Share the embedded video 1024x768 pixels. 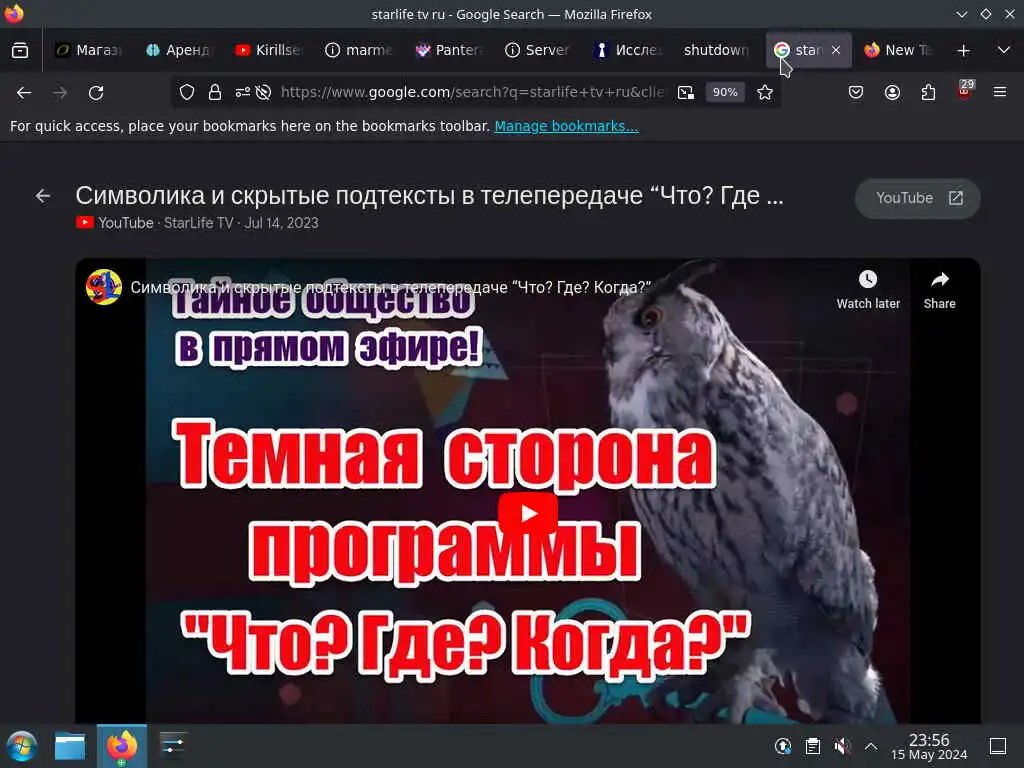click(x=939, y=290)
